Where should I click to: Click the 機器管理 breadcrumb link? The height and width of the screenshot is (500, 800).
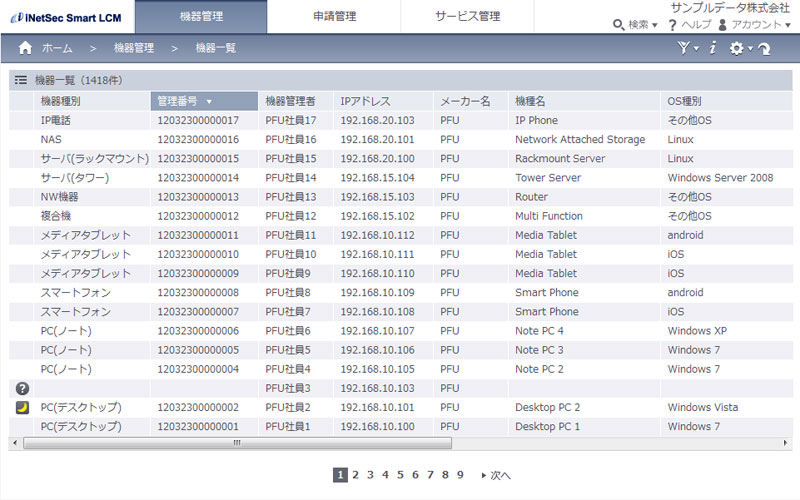tap(134, 48)
